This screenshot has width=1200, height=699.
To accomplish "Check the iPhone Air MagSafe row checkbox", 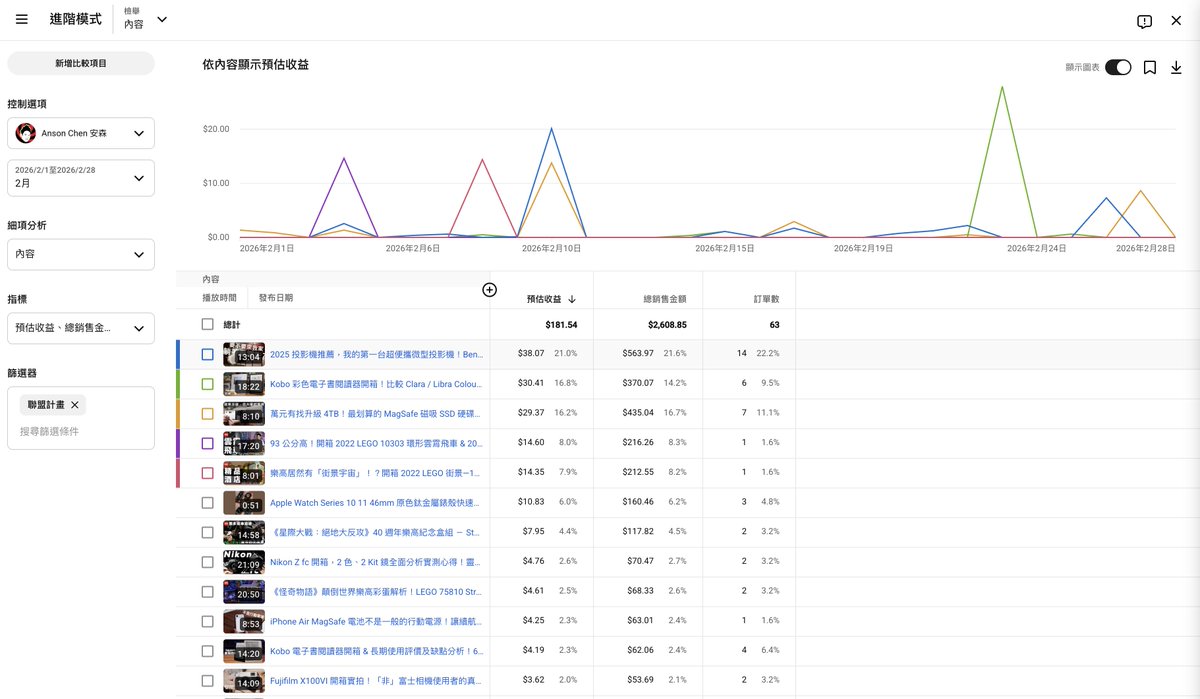I will pyautogui.click(x=207, y=621).
